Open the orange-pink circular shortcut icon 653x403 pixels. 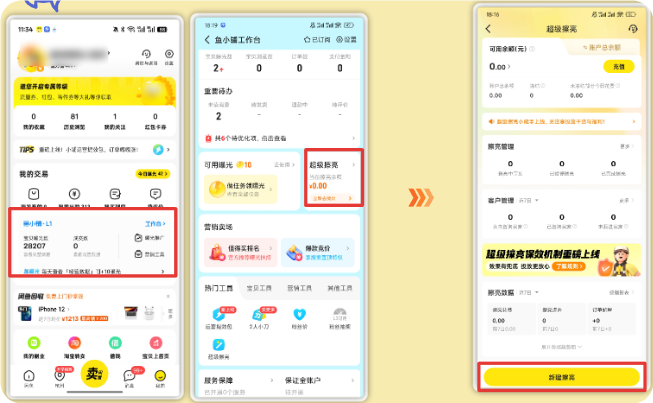[x=74, y=343]
